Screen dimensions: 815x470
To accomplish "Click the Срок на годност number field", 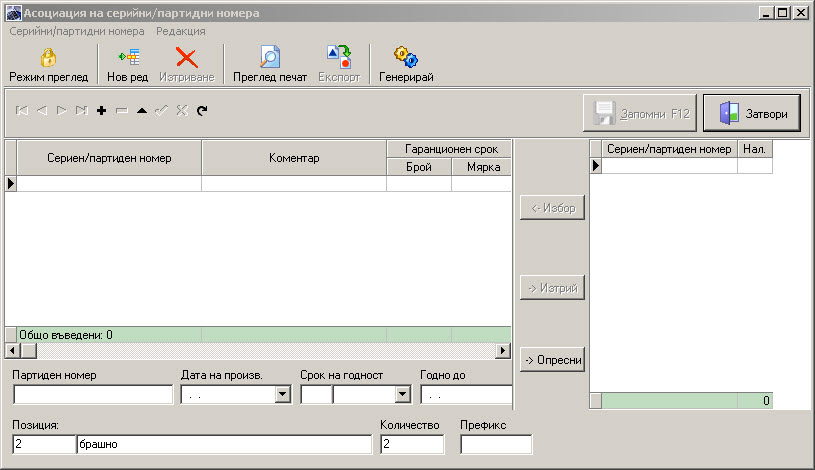I will pyautogui.click(x=317, y=395).
